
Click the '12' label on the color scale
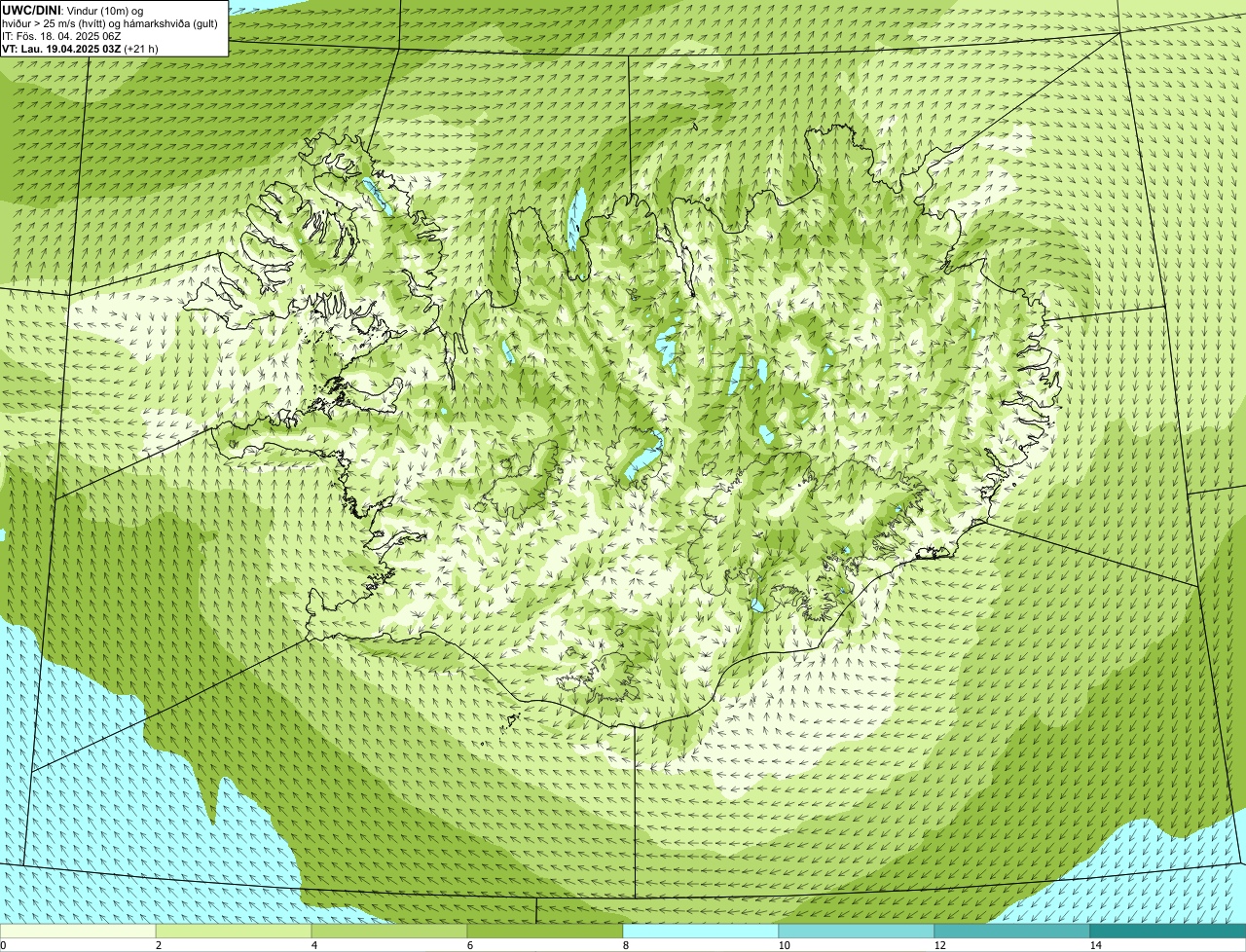(x=939, y=945)
